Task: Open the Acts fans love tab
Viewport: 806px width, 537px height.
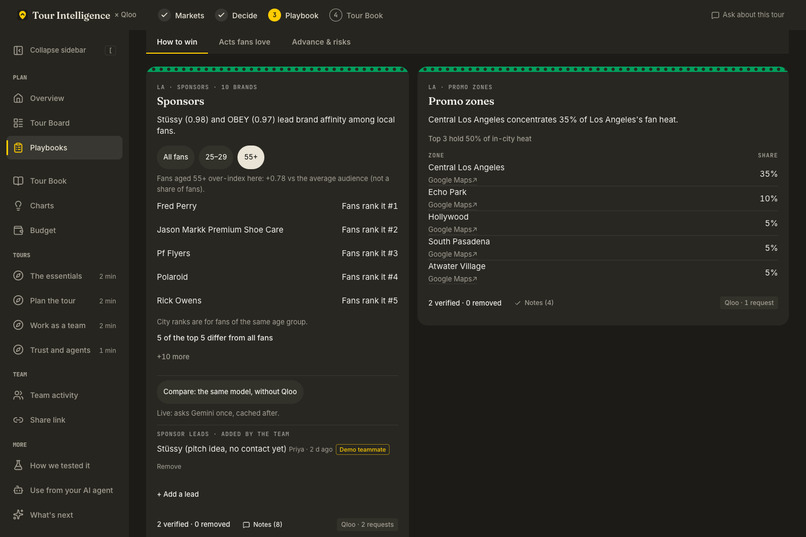Action: 244,42
